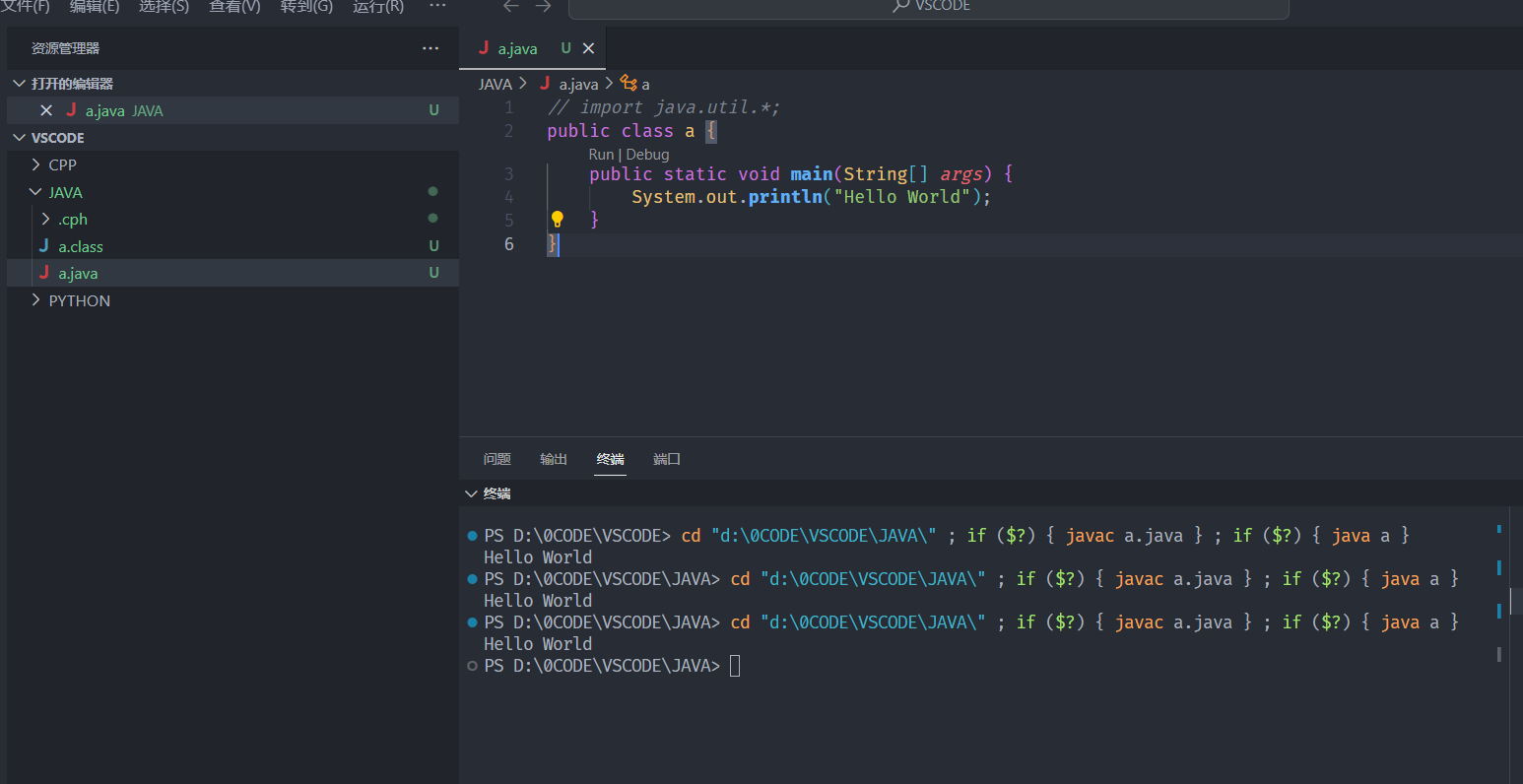1523x784 pixels.
Task: Click the lightbulb quick-fix icon
Action: pyautogui.click(x=557, y=219)
